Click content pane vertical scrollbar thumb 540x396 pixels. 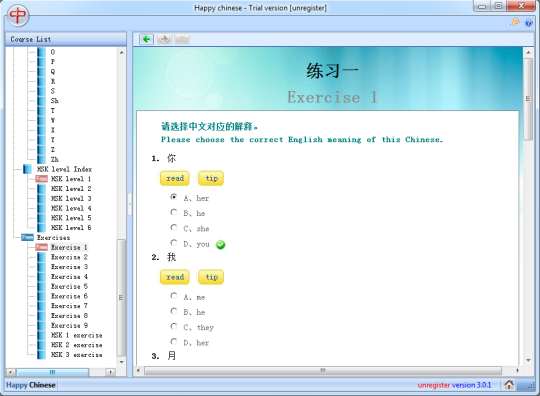coord(528,99)
